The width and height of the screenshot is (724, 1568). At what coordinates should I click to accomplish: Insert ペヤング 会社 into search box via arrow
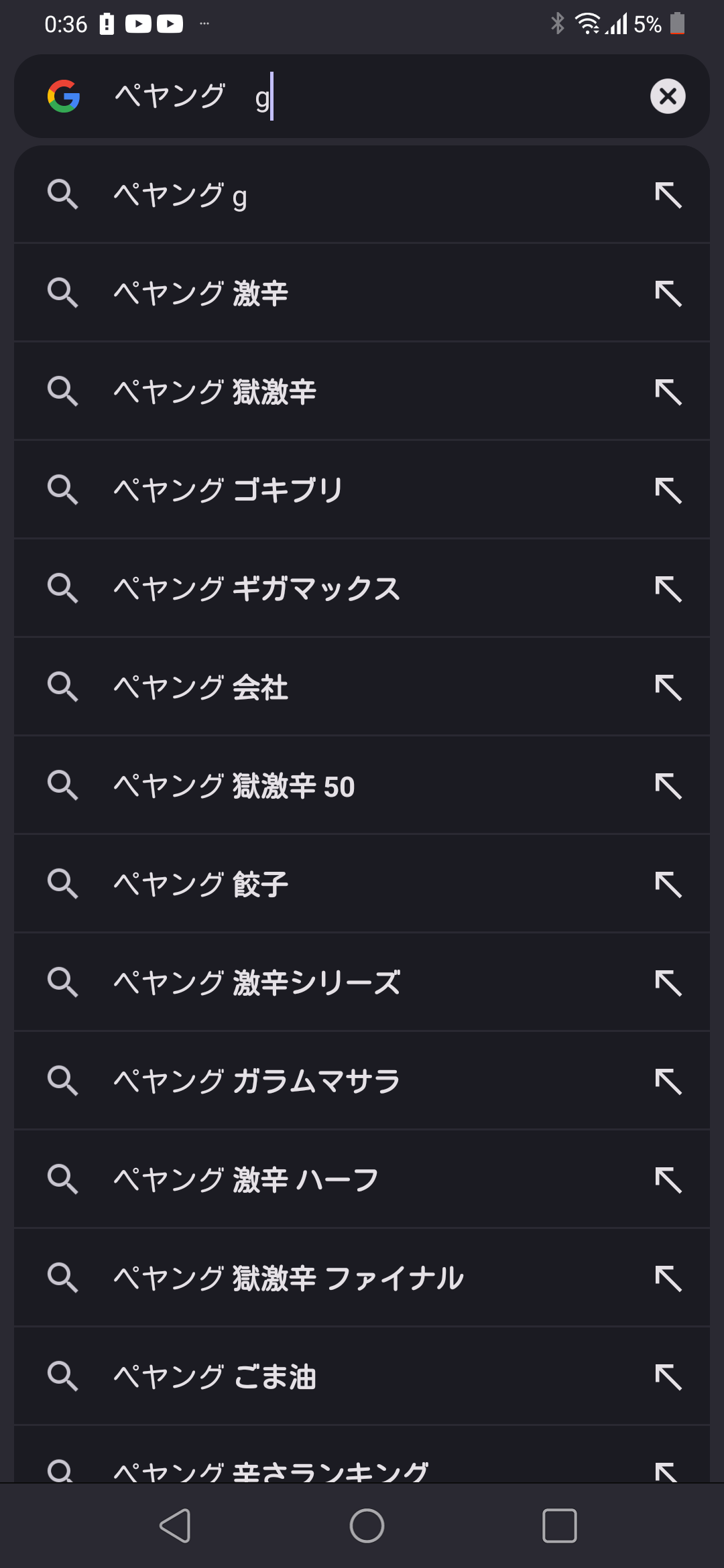click(x=668, y=688)
